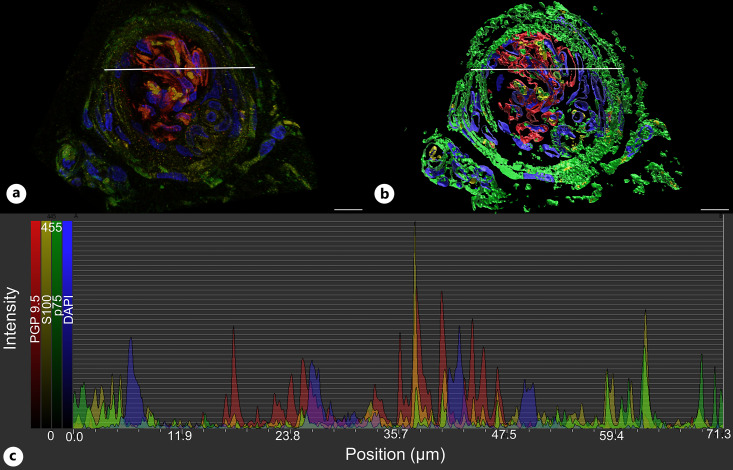Select the white profile line in panel a

click(x=179, y=68)
